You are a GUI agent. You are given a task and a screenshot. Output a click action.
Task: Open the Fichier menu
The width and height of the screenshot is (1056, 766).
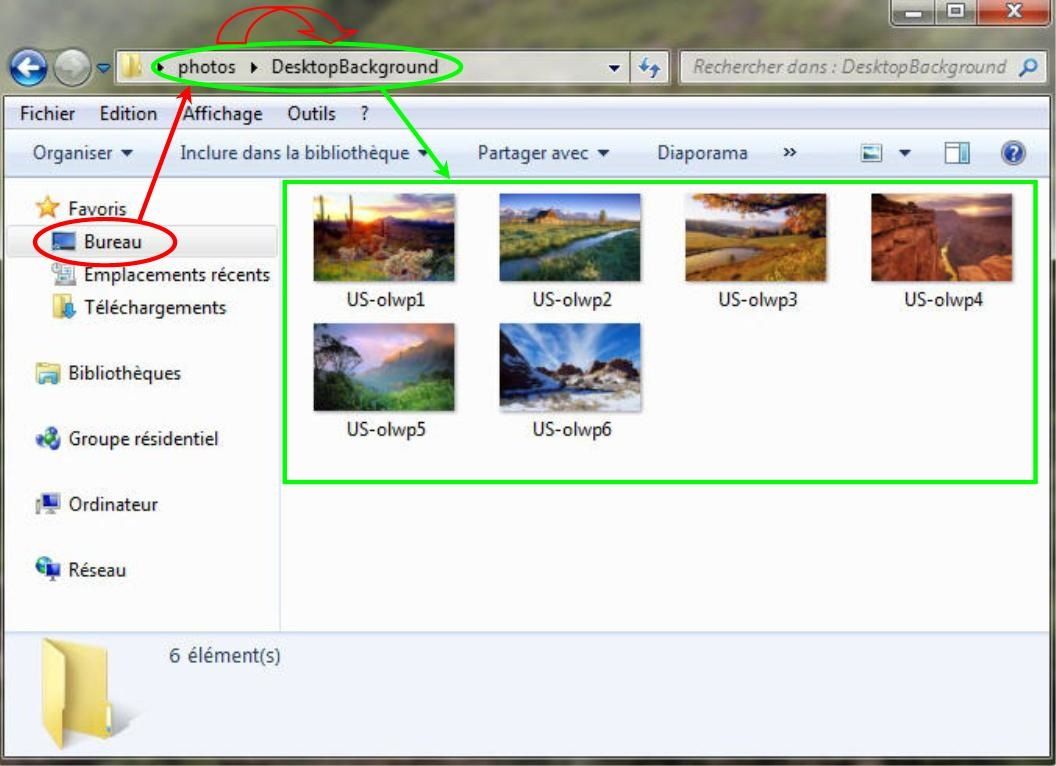[47, 113]
